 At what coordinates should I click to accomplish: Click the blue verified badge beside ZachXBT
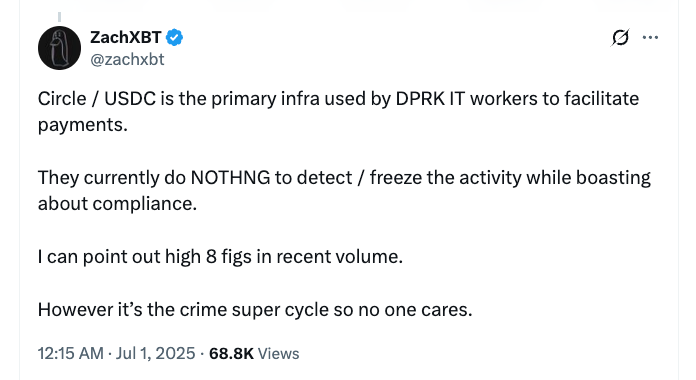pos(174,38)
